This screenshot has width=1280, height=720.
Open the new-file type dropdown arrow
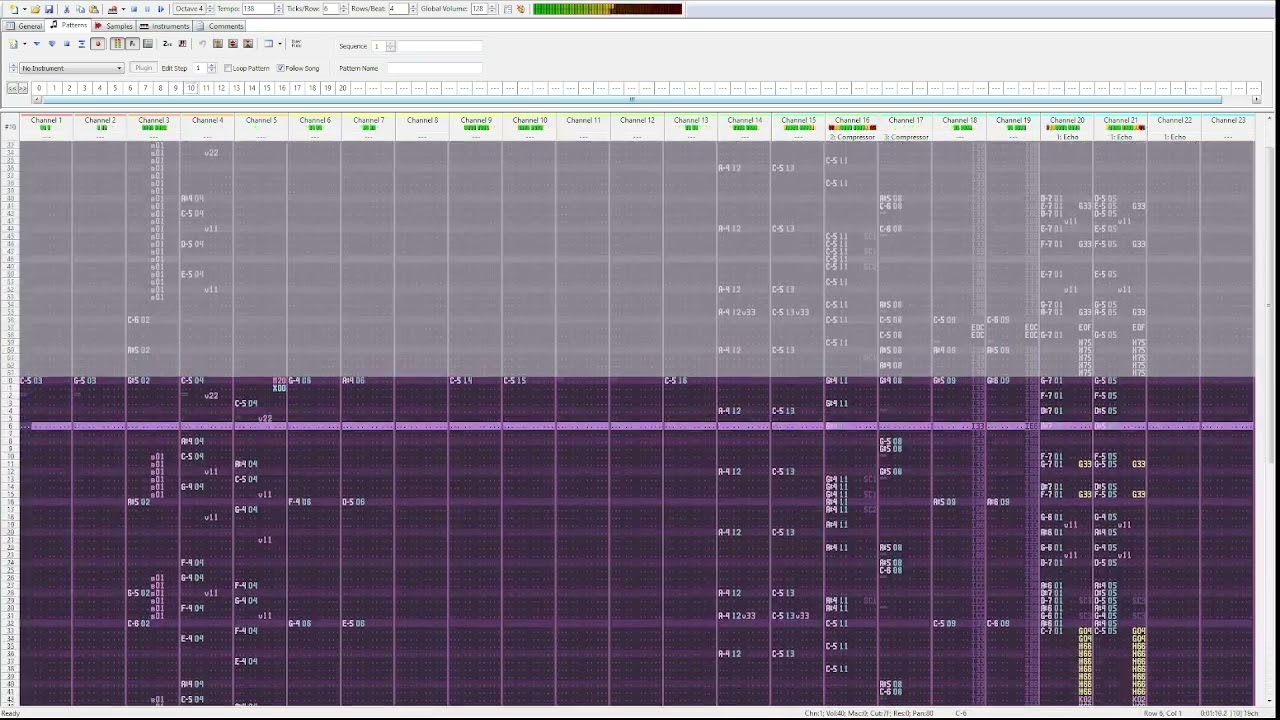pyautogui.click(x=24, y=9)
